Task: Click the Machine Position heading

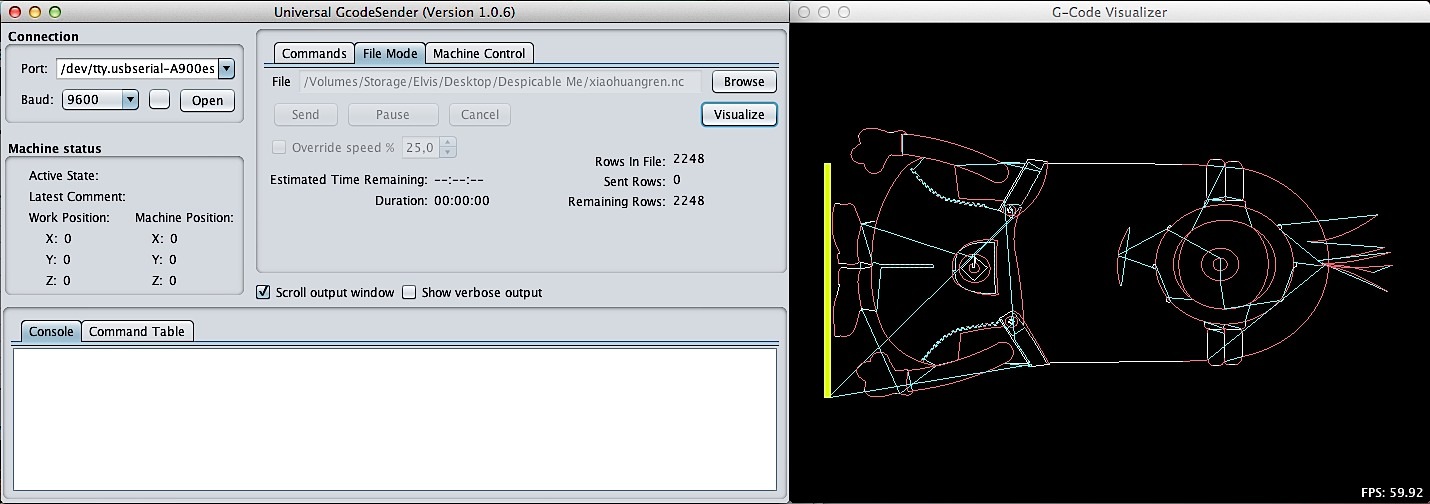Action: click(x=184, y=217)
